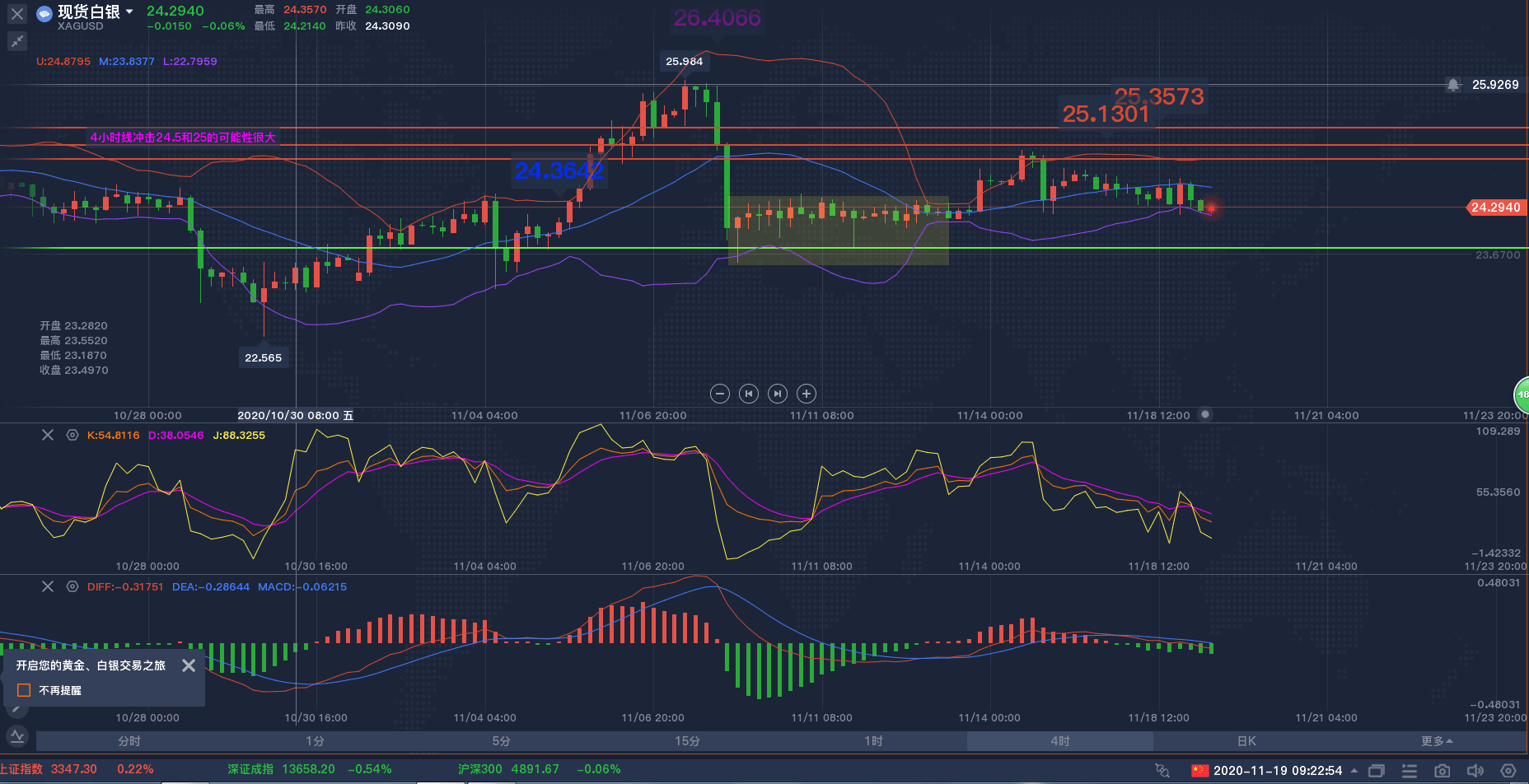
Task: Switch to the 15分 timeframe tab
Action: coord(687,741)
